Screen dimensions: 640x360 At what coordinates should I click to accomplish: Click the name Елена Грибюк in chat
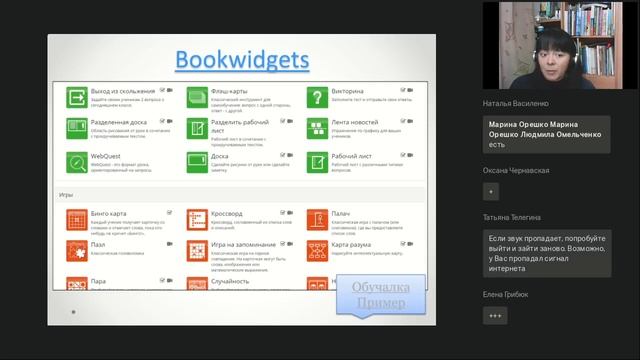click(505, 294)
